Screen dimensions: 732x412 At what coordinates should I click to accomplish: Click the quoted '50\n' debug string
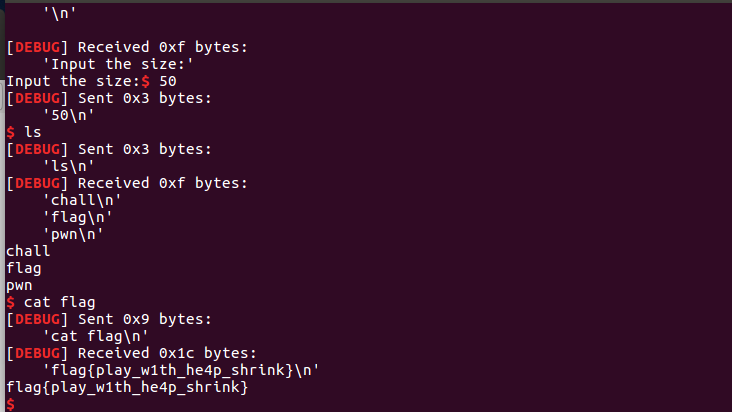pyautogui.click(x=69, y=115)
